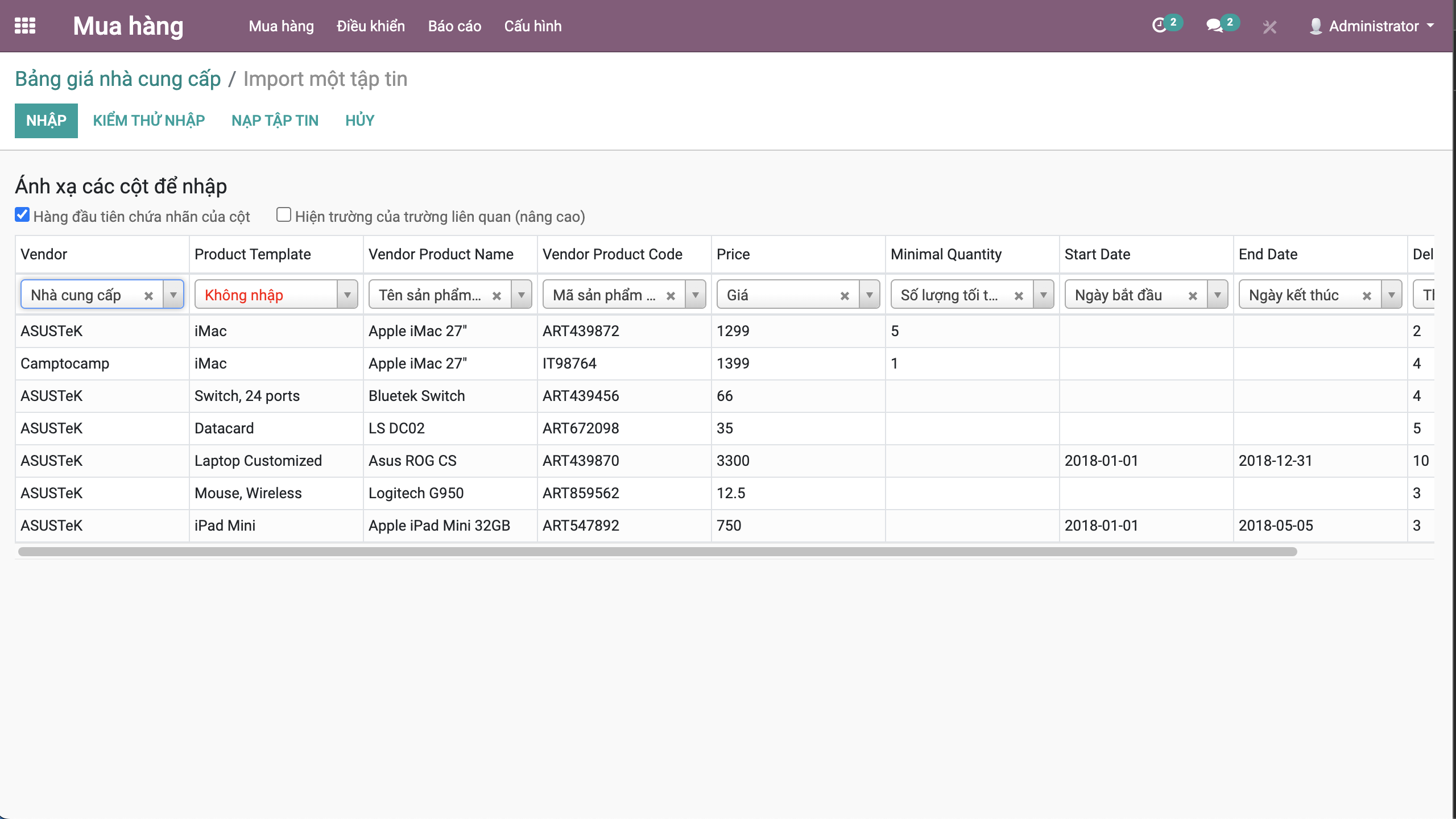1456x819 pixels.
Task: Click the debug tools icon
Action: pyautogui.click(x=1269, y=27)
